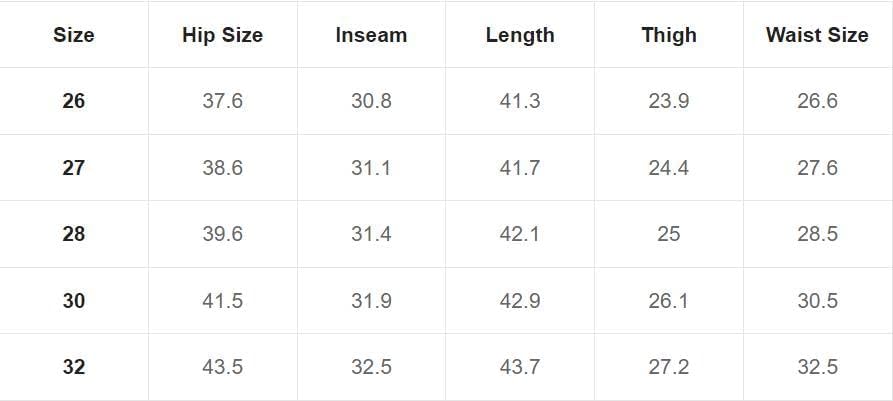Click inseam value 31.1
Image resolution: width=893 pixels, height=401 pixels.
pos(371,168)
